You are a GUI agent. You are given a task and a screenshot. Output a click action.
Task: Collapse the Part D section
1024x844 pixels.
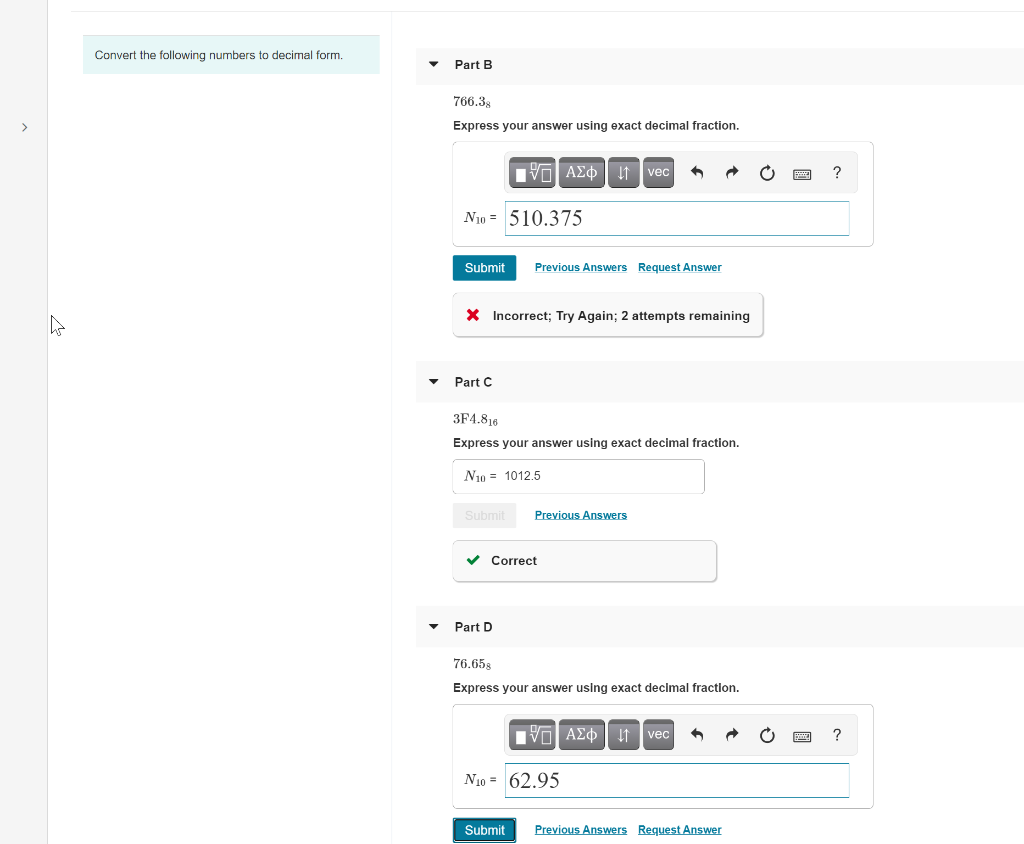pos(433,626)
